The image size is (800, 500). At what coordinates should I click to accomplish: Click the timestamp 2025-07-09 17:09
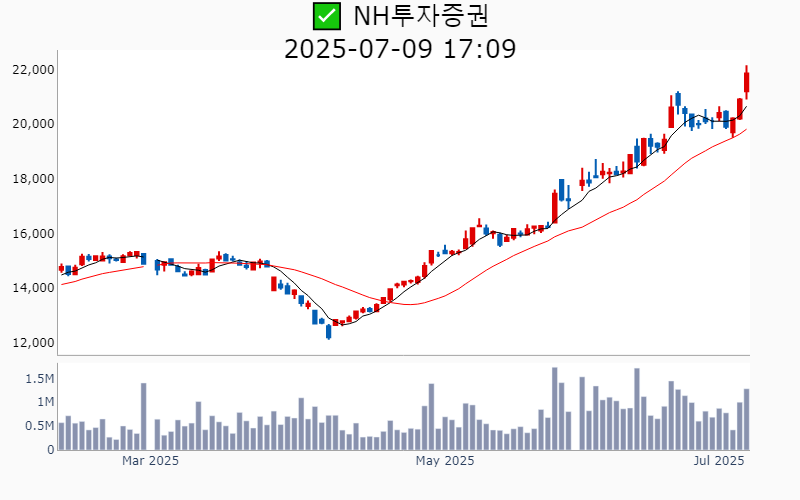click(400, 49)
